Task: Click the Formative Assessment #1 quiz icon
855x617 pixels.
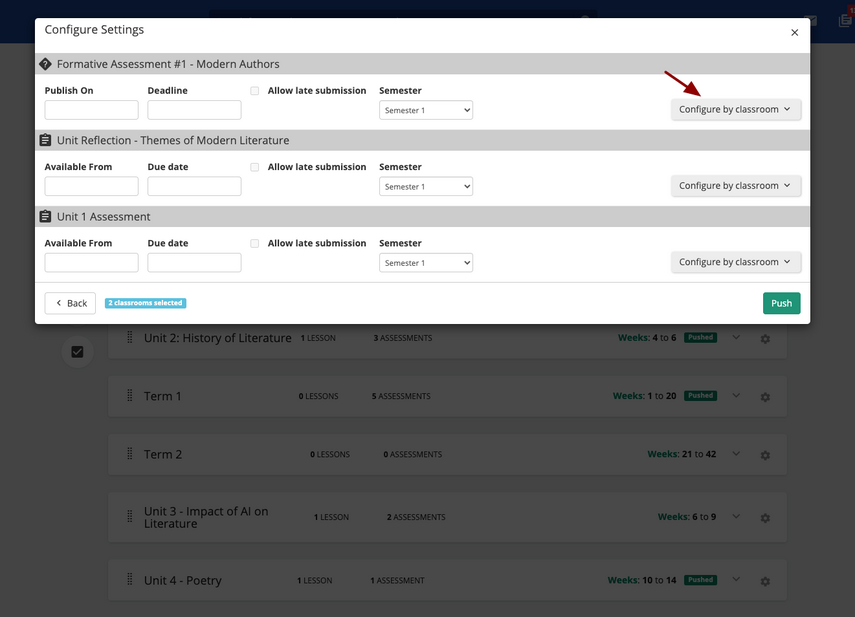Action: tap(45, 64)
